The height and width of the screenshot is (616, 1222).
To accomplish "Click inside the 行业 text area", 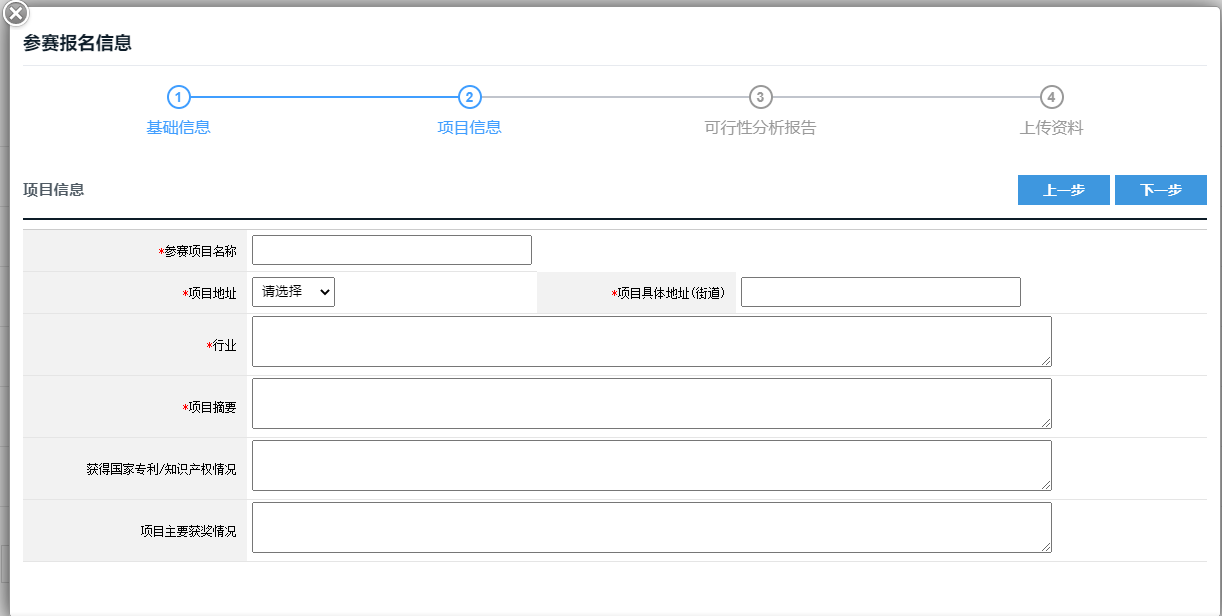I will click(652, 342).
